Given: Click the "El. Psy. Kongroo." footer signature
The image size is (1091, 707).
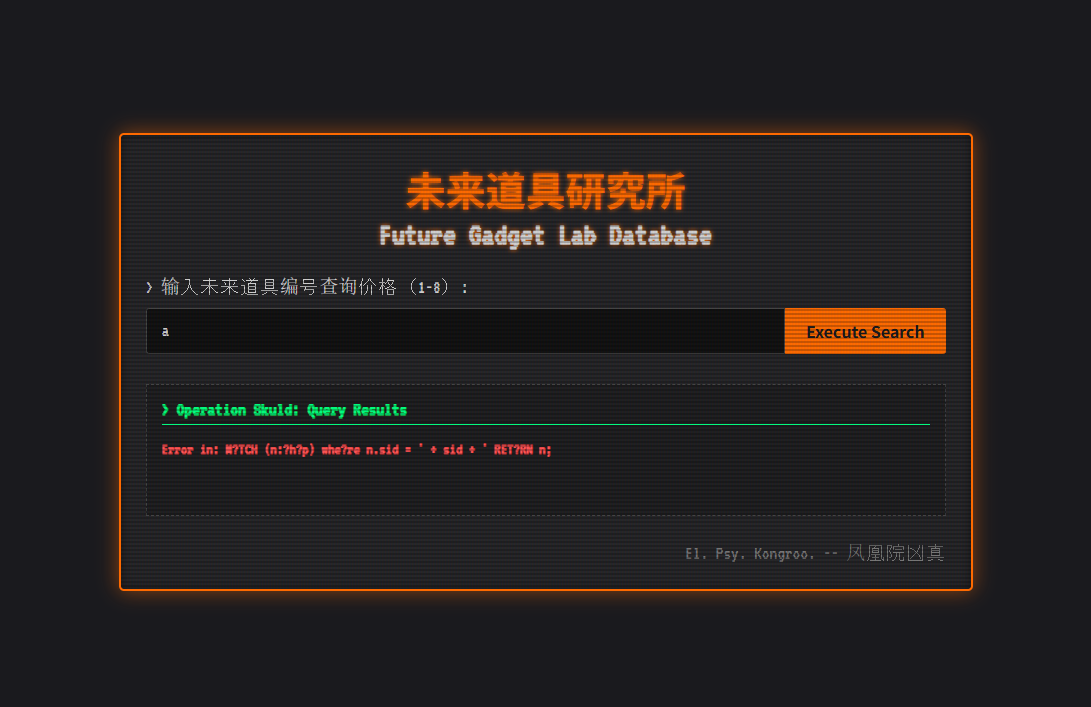Looking at the screenshot, I should pyautogui.click(x=814, y=553).
